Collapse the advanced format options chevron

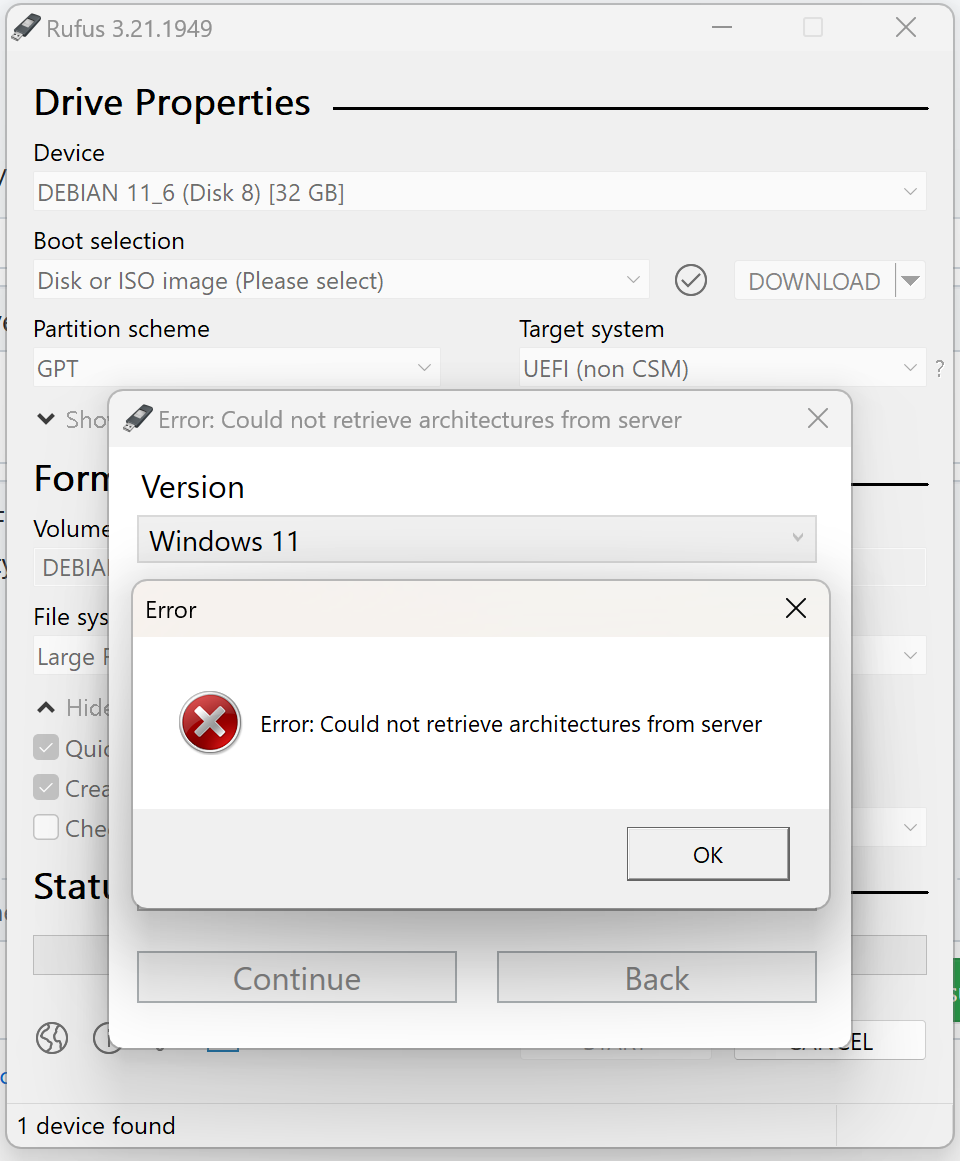pos(46,708)
